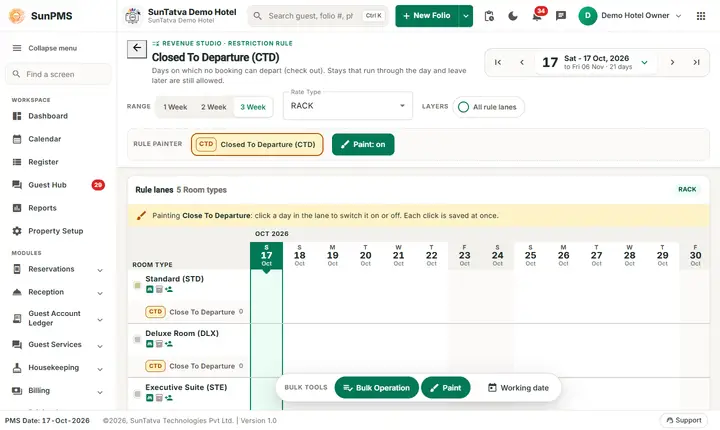Image resolution: width=720 pixels, height=430 pixels.
Task: Open the Demo Hotel Owner user menu
Action: pyautogui.click(x=630, y=16)
